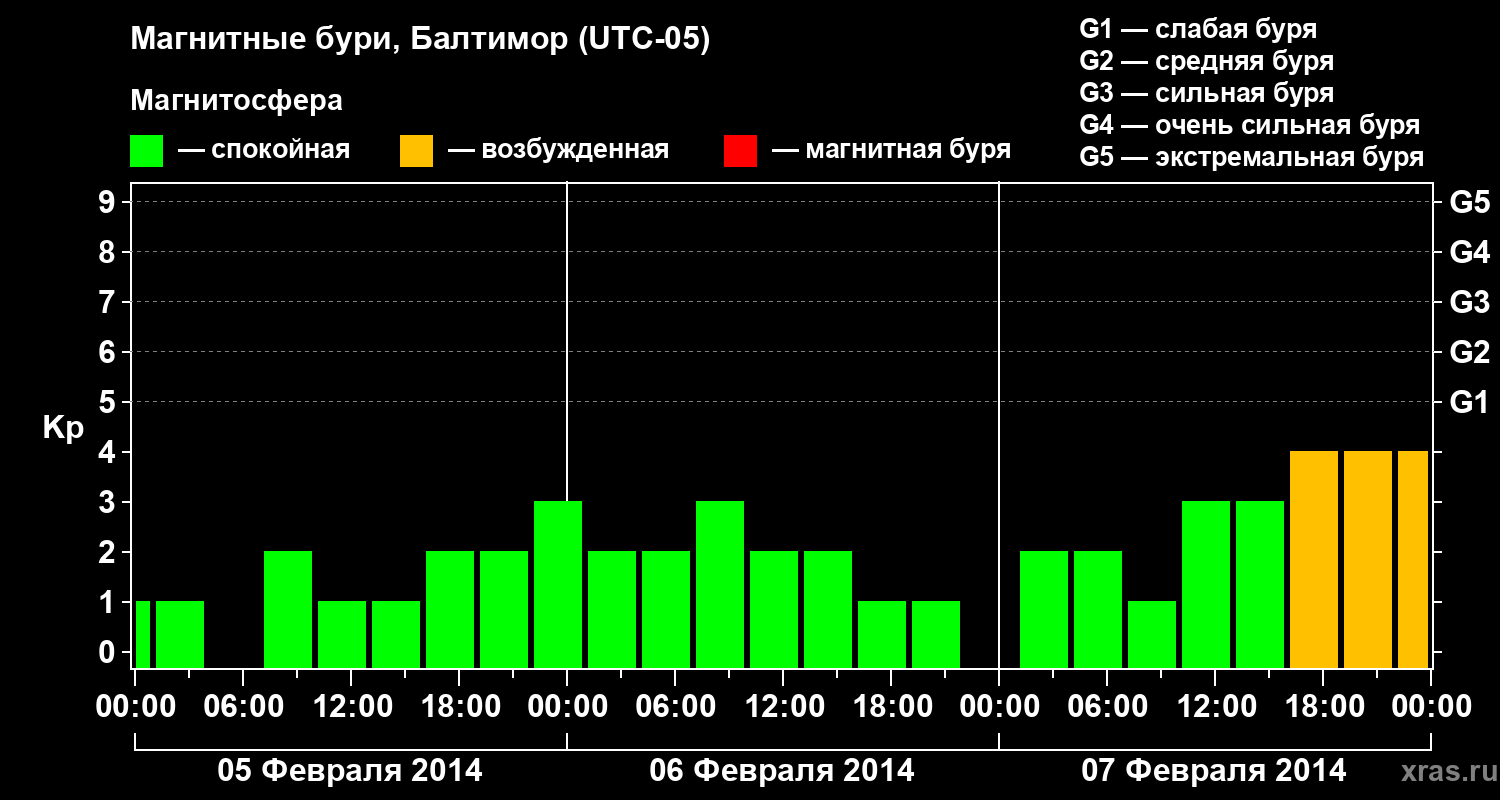Click the '— магнитная буря' legend text
Image resolution: width=1500 pixels, height=800 pixels.
pyautogui.click(x=891, y=151)
